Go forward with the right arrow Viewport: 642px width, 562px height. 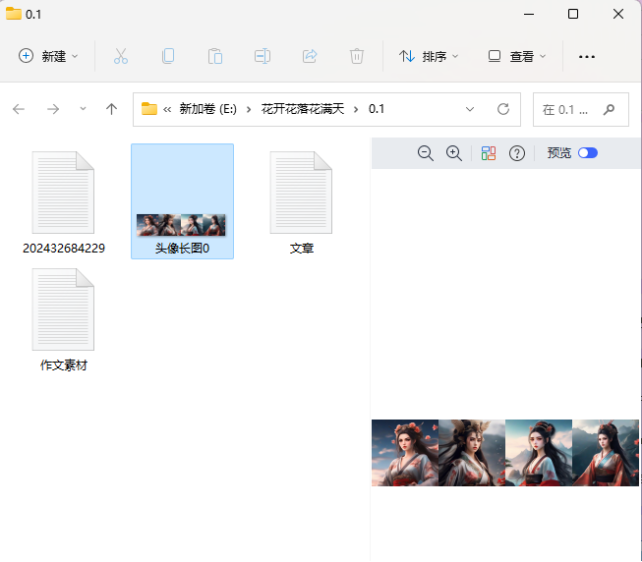coord(53,109)
